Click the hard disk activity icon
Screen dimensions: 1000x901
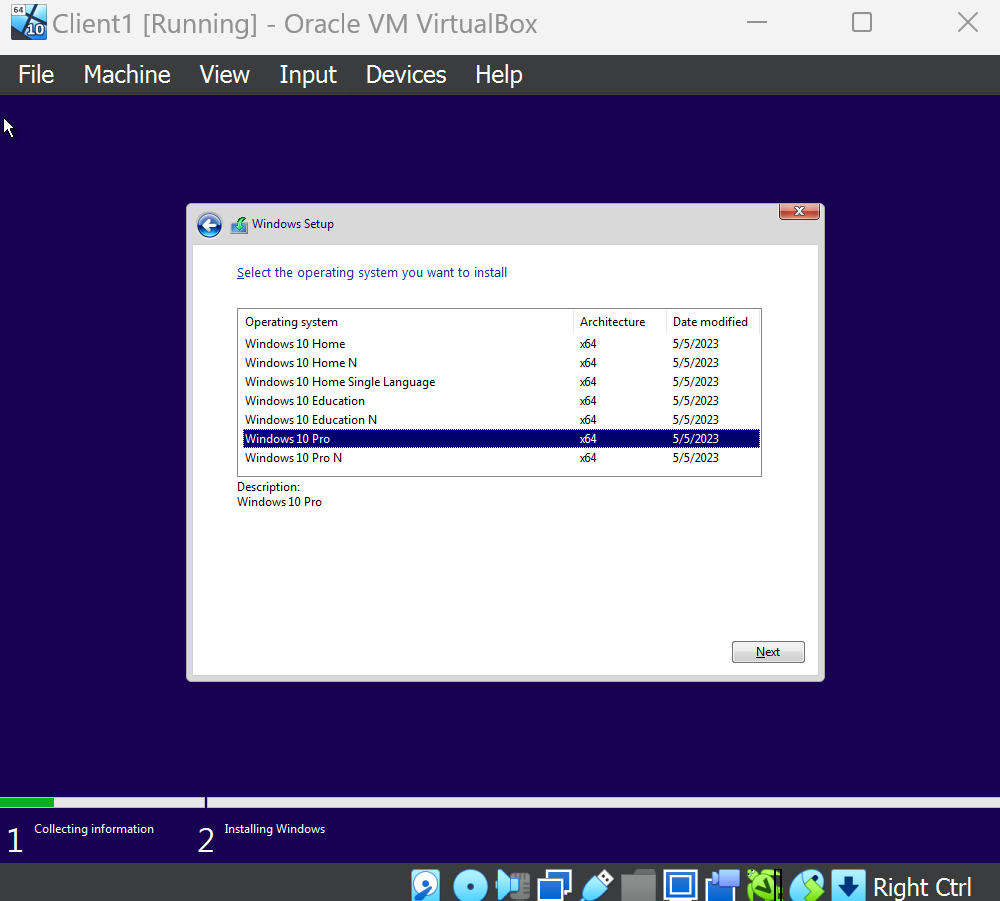click(425, 885)
